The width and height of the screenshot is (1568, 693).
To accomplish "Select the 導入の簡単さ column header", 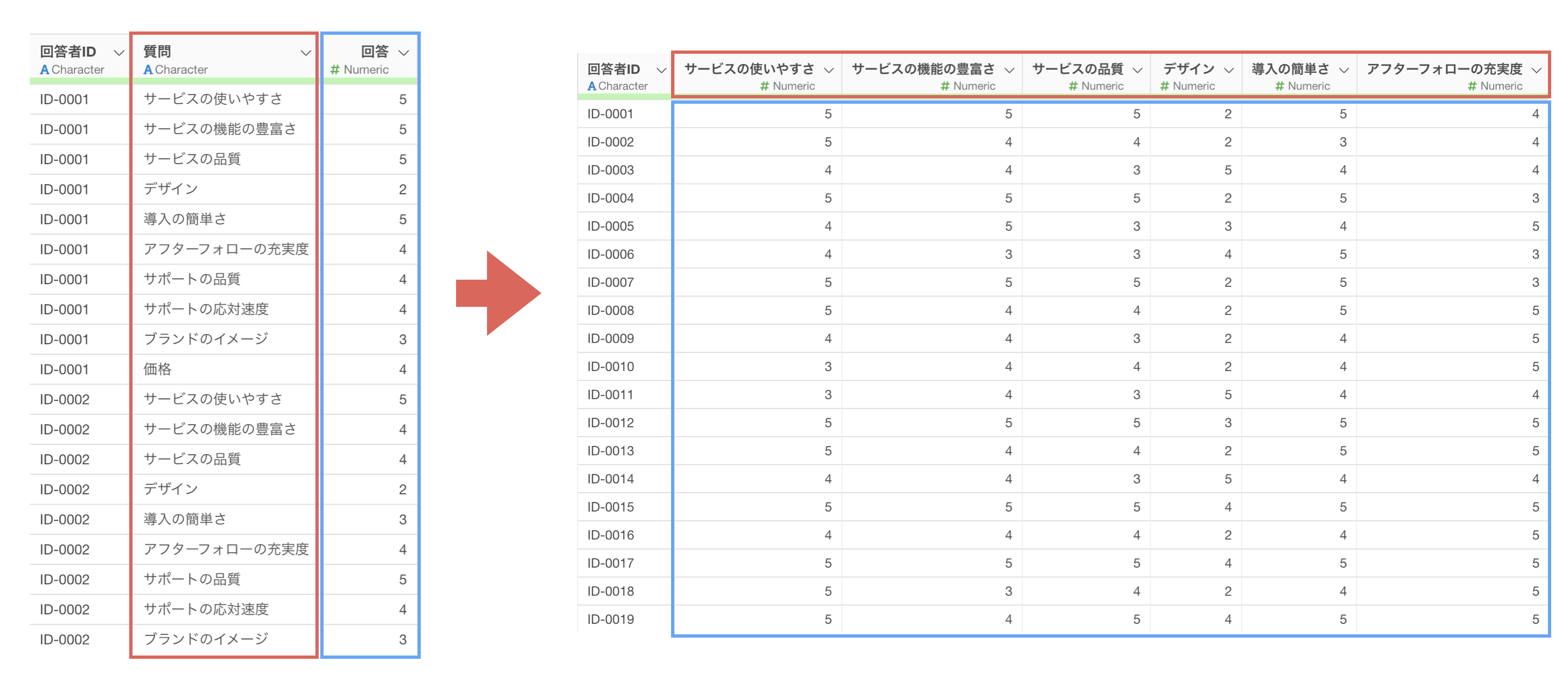I will pos(1291,69).
